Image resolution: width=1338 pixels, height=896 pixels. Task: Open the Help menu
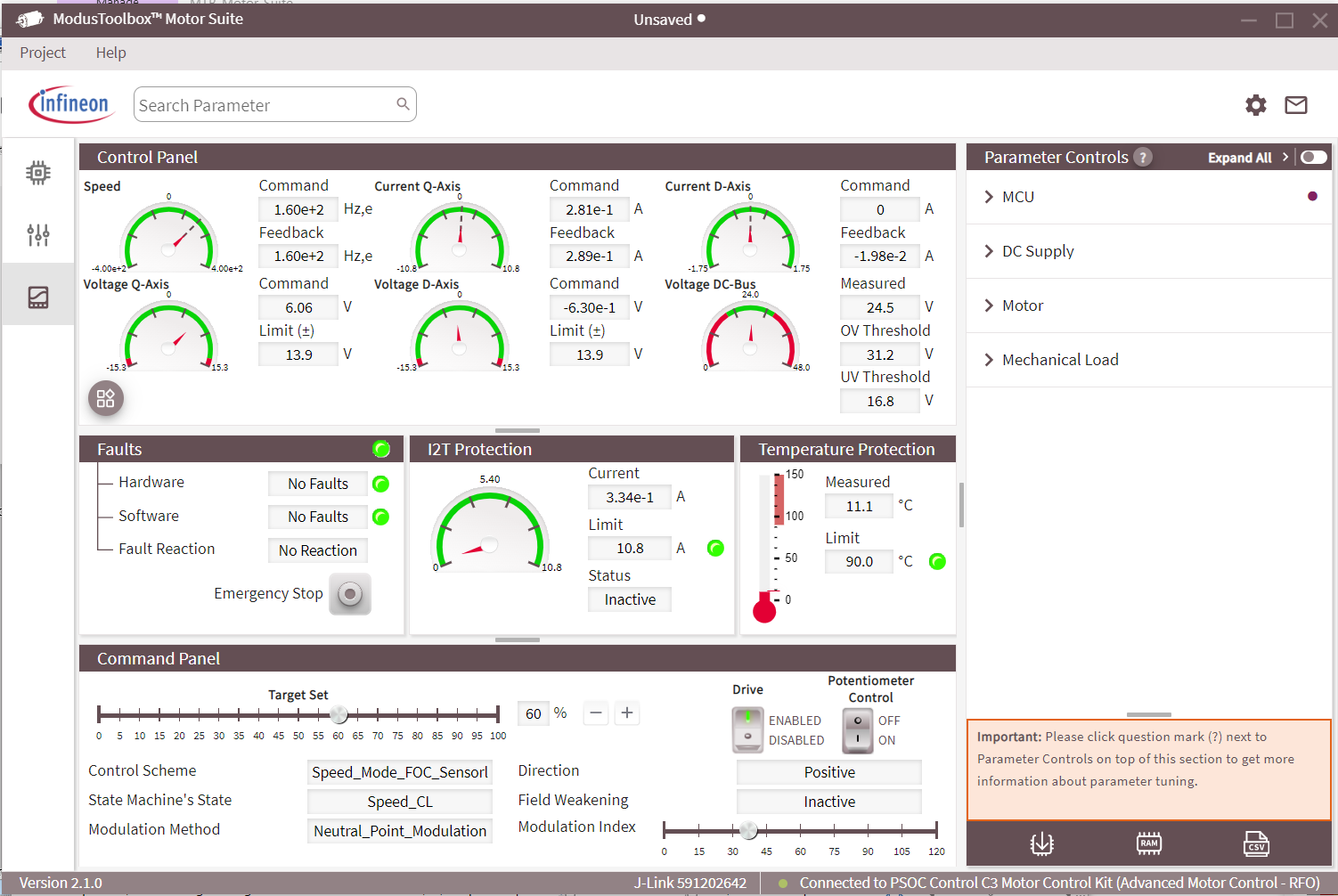click(111, 53)
